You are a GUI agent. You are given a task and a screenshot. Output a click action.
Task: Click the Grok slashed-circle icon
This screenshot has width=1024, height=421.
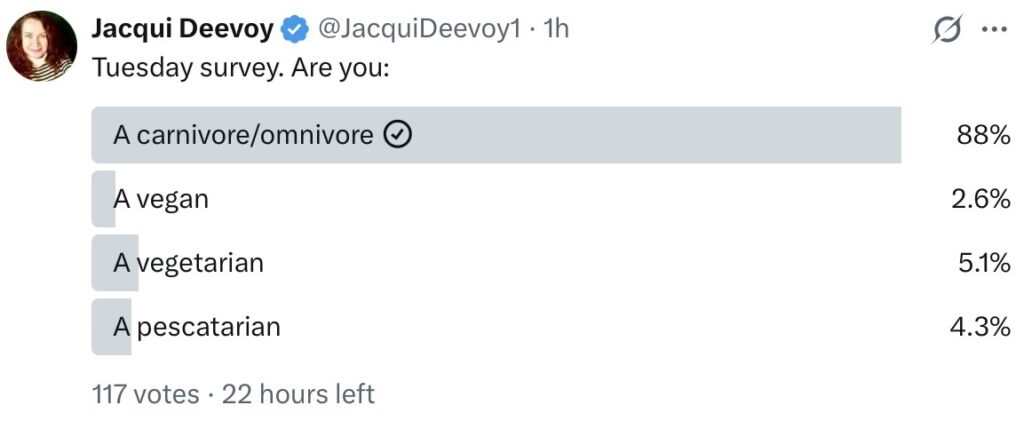coord(946,31)
